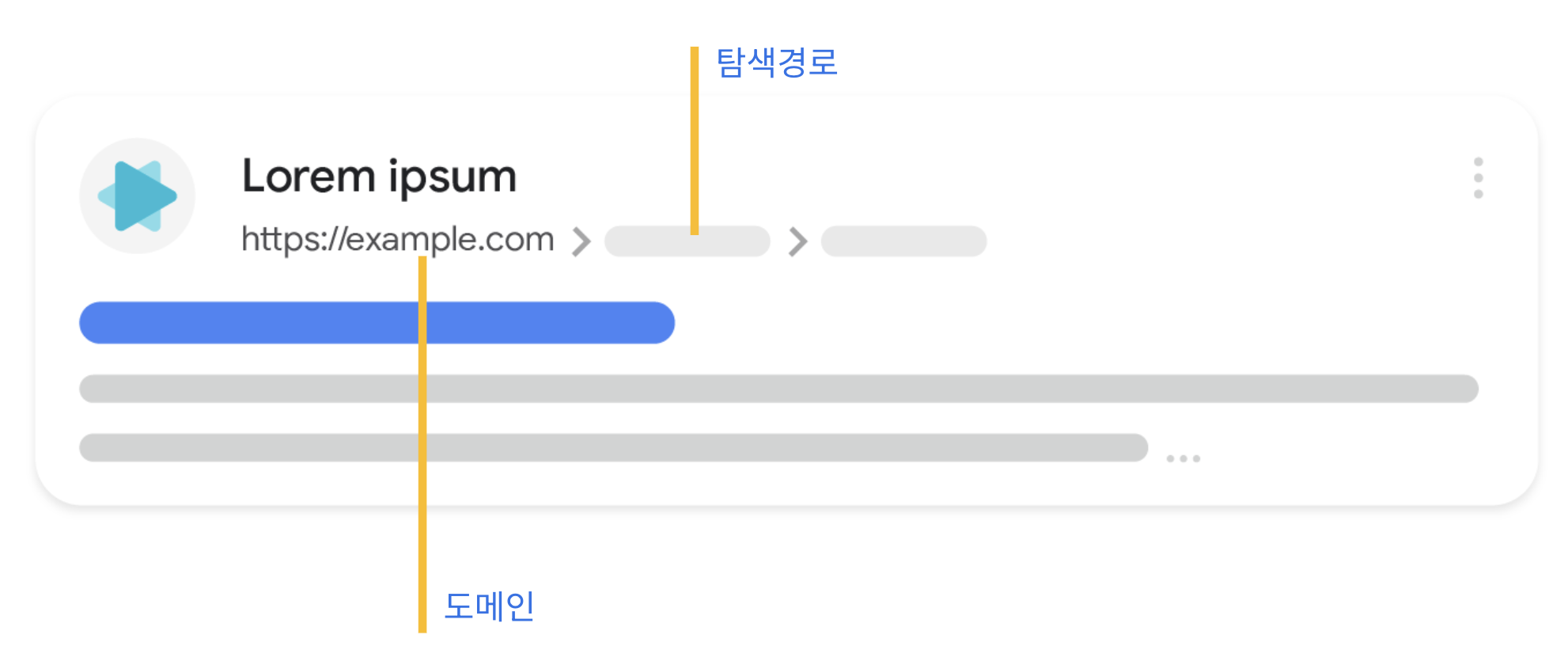This screenshot has width=1568, height=646.
Task: Click the 탐색경로 annotation label
Action: 777,63
